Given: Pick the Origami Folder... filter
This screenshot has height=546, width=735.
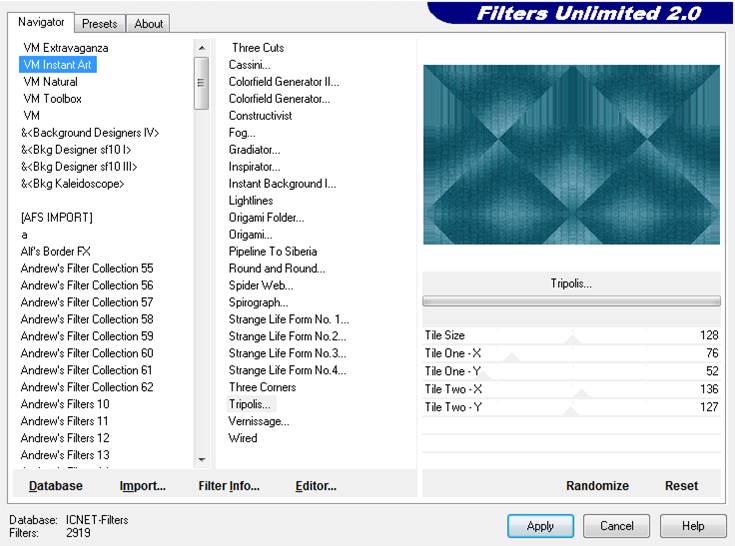Looking at the screenshot, I should coord(266,217).
